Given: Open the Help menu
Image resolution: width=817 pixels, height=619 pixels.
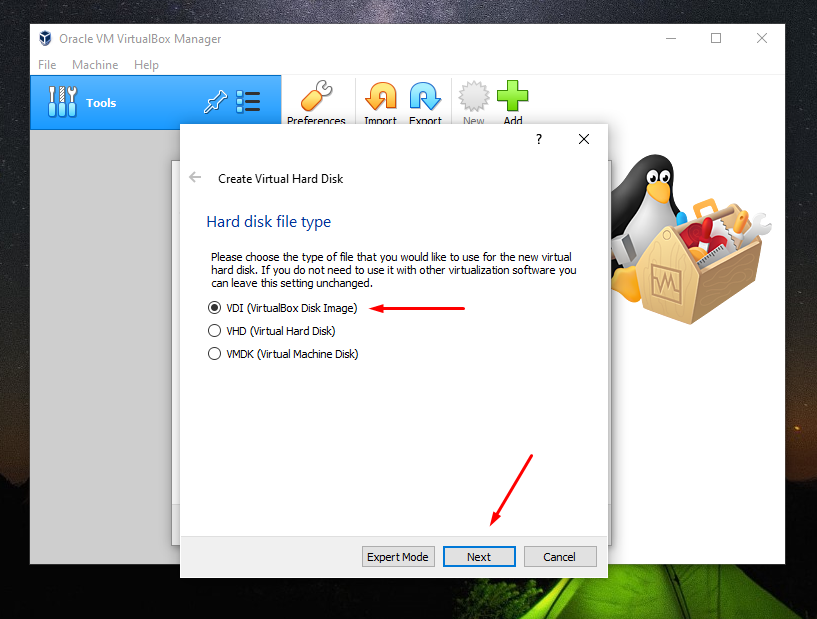Looking at the screenshot, I should [x=146, y=64].
